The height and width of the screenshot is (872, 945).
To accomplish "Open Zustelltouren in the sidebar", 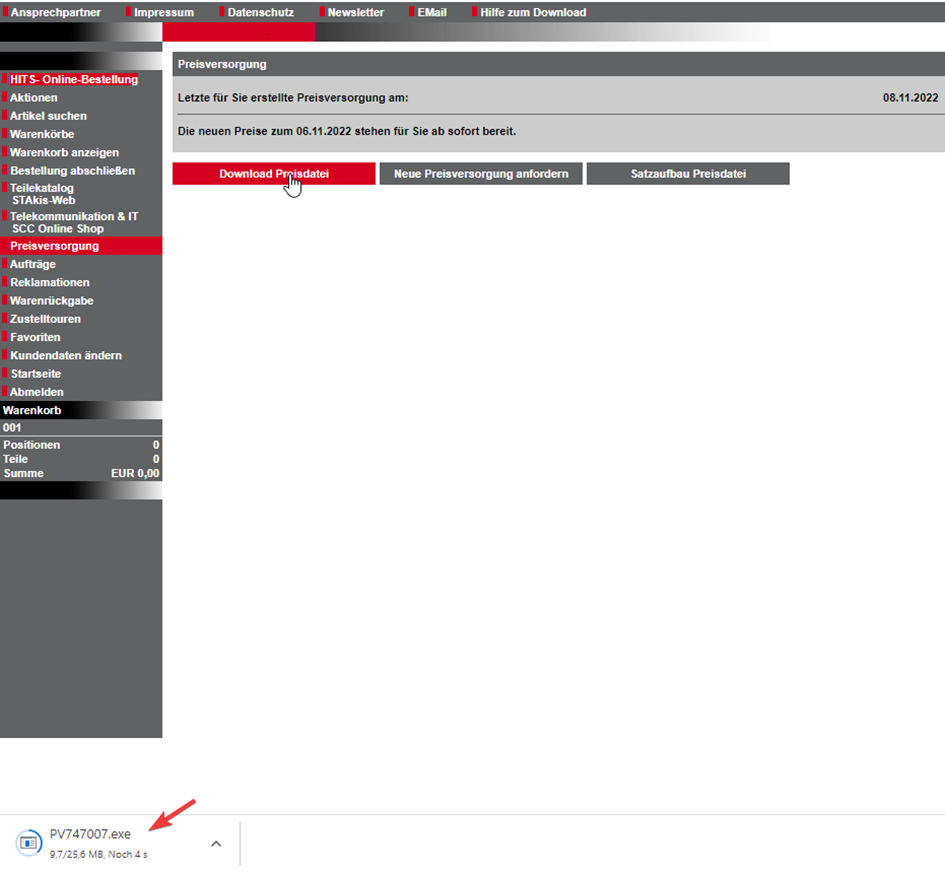I will (x=45, y=319).
